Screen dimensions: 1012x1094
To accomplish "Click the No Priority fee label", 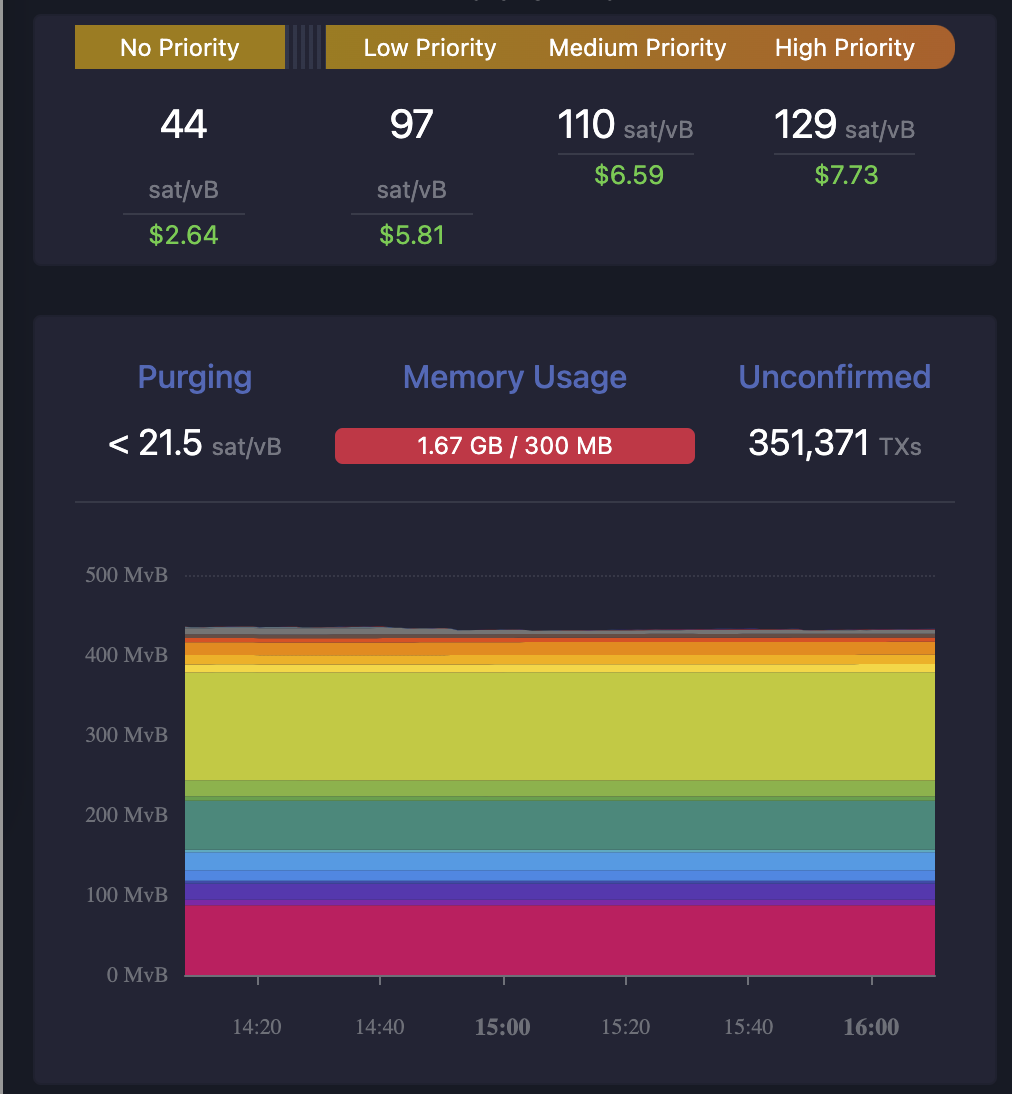I will pyautogui.click(x=180, y=48).
